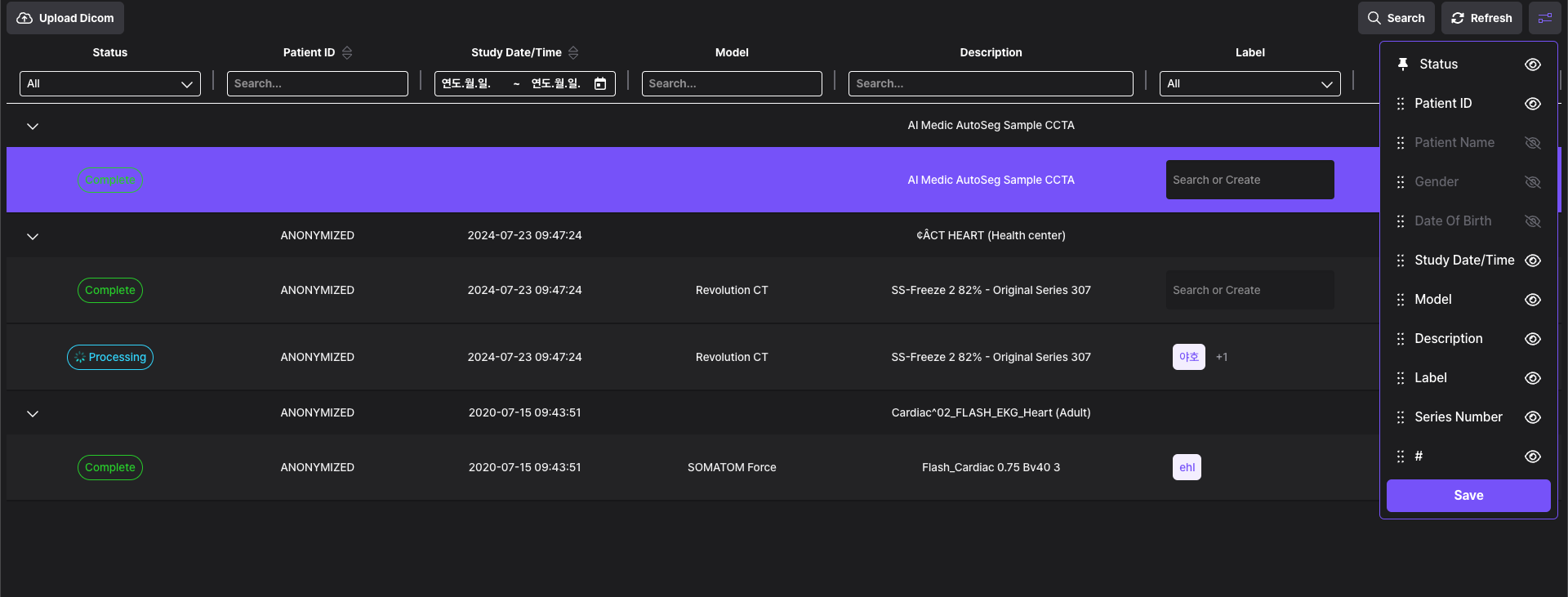The height and width of the screenshot is (597, 1568).
Task: Click drag handle next to Patient ID
Action: pos(1401,104)
